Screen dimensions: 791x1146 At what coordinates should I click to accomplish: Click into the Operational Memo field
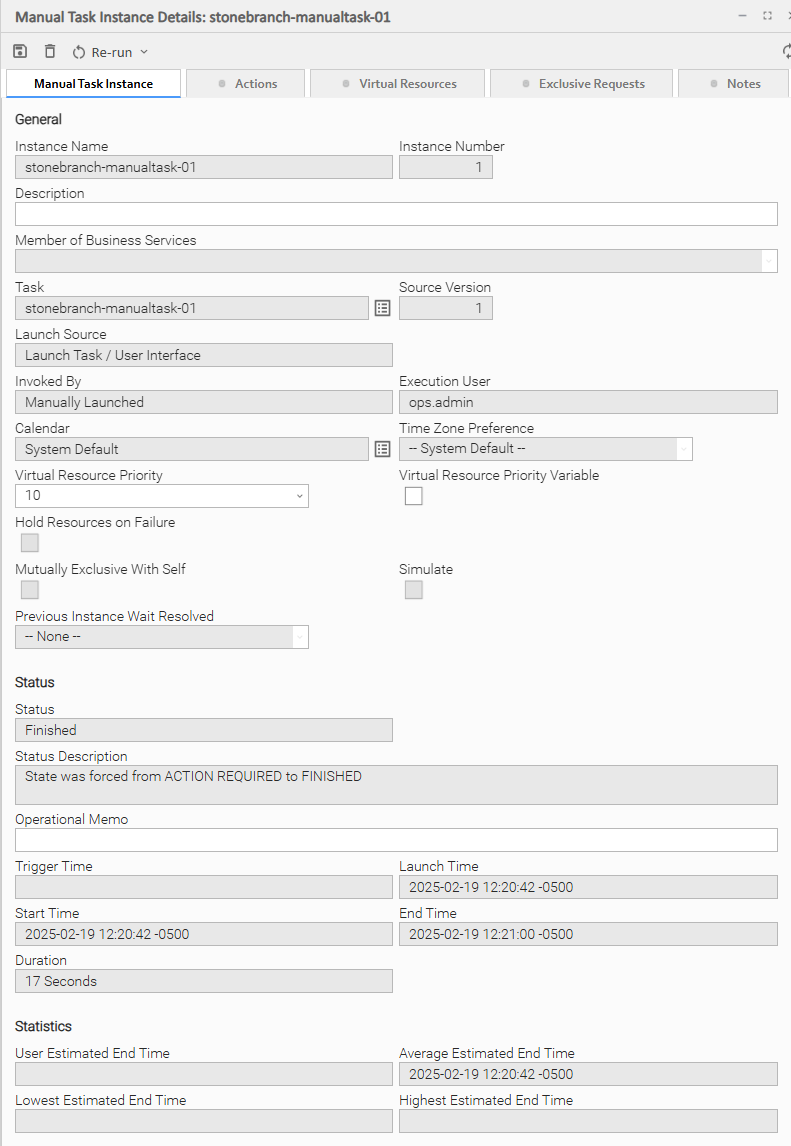coord(396,840)
